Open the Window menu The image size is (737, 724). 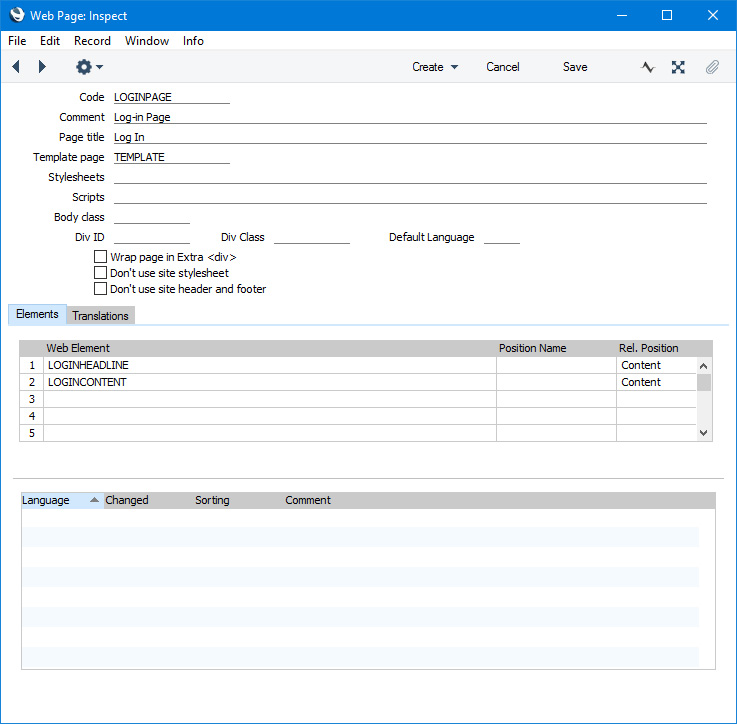click(147, 41)
